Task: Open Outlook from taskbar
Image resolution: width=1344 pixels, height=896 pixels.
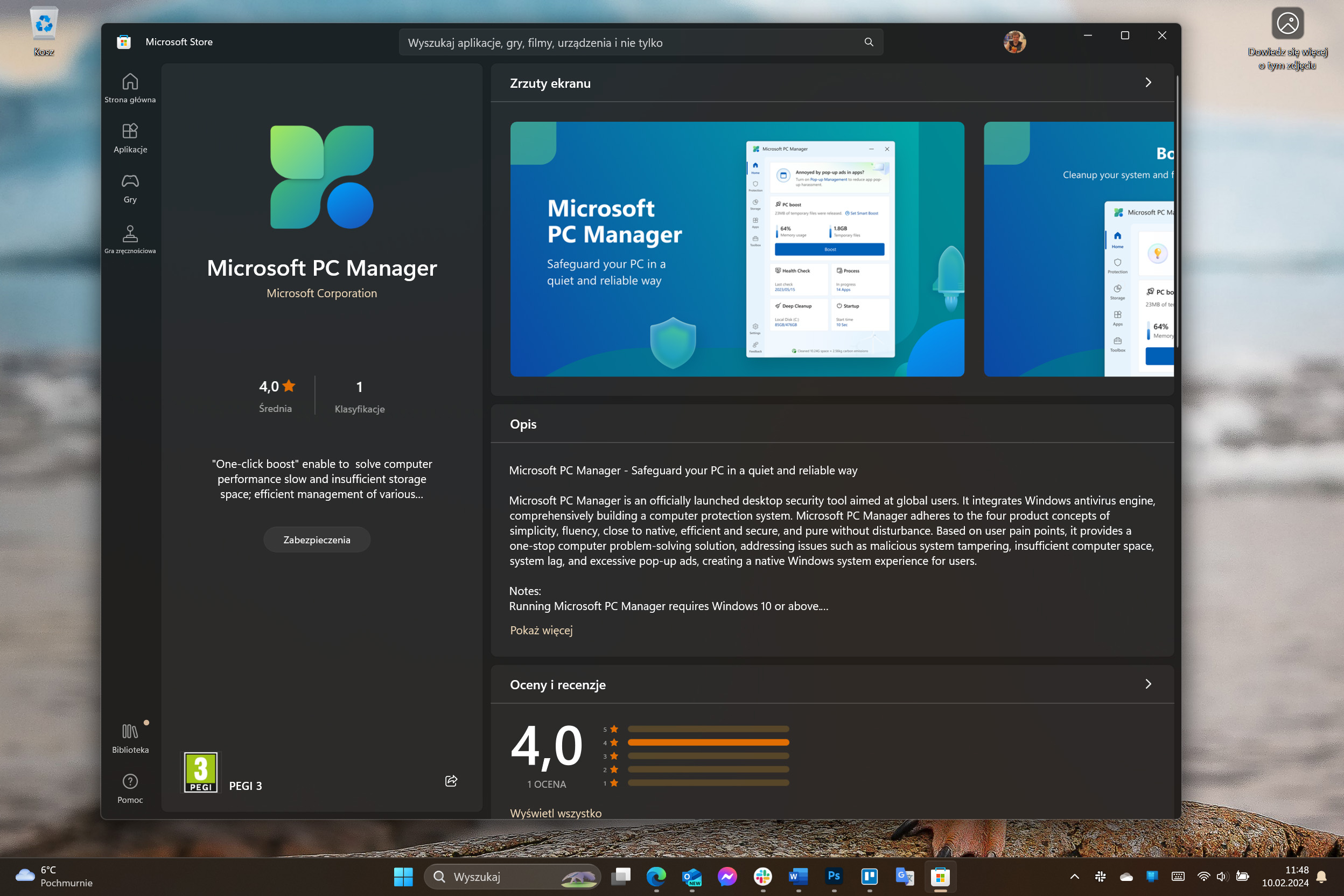Action: tap(691, 877)
